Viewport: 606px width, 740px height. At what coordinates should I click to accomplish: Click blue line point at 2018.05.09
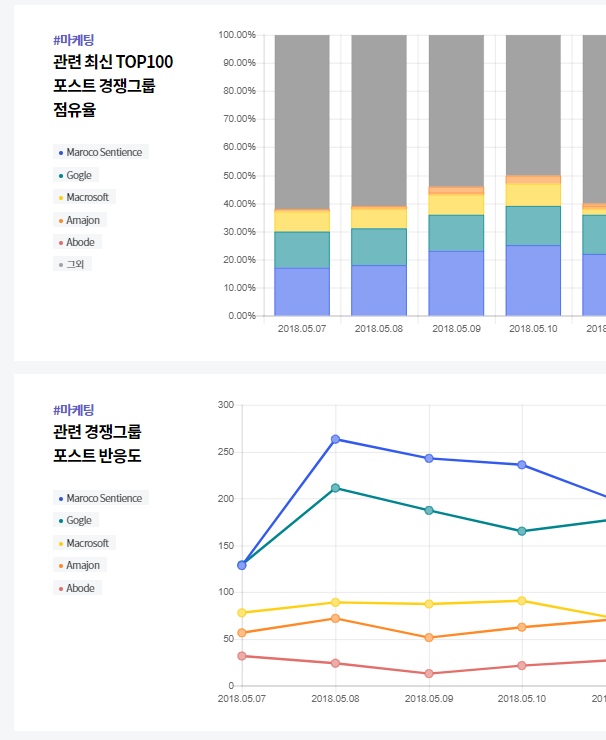[429, 458]
